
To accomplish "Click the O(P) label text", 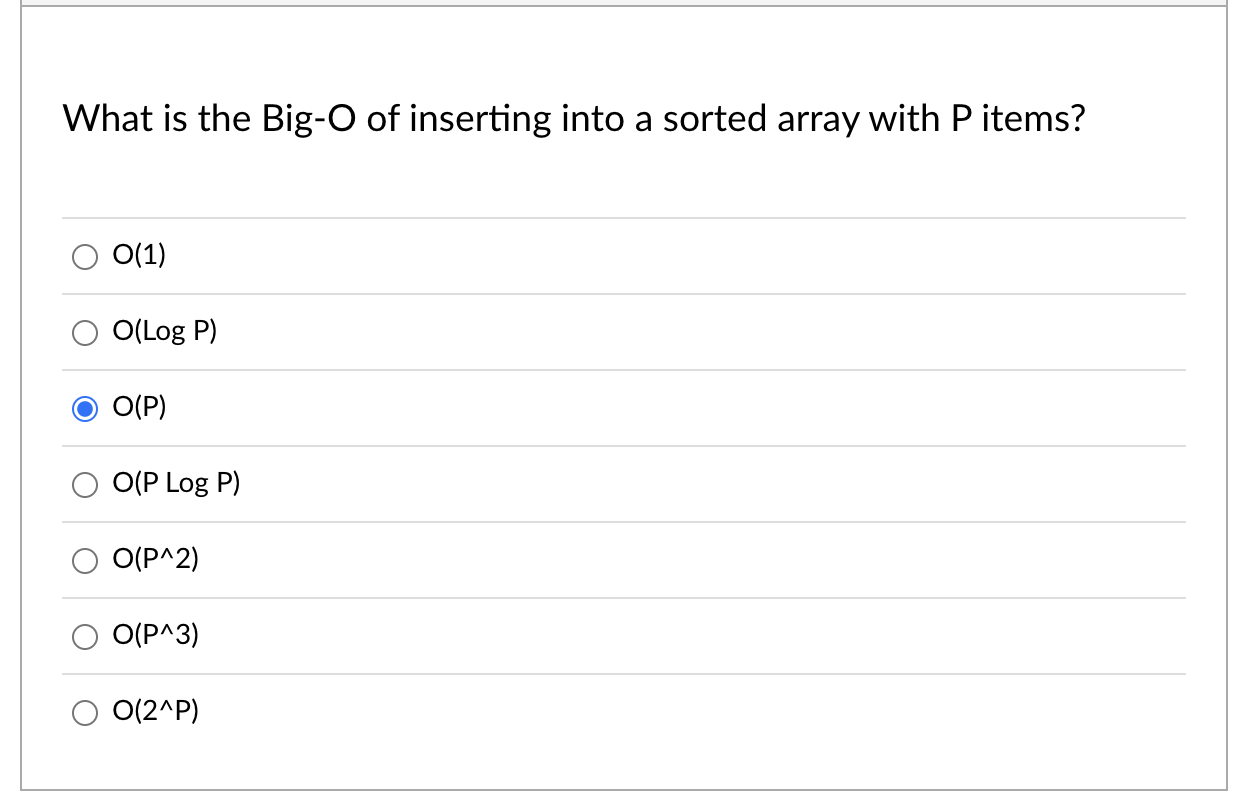I will pos(139,407).
